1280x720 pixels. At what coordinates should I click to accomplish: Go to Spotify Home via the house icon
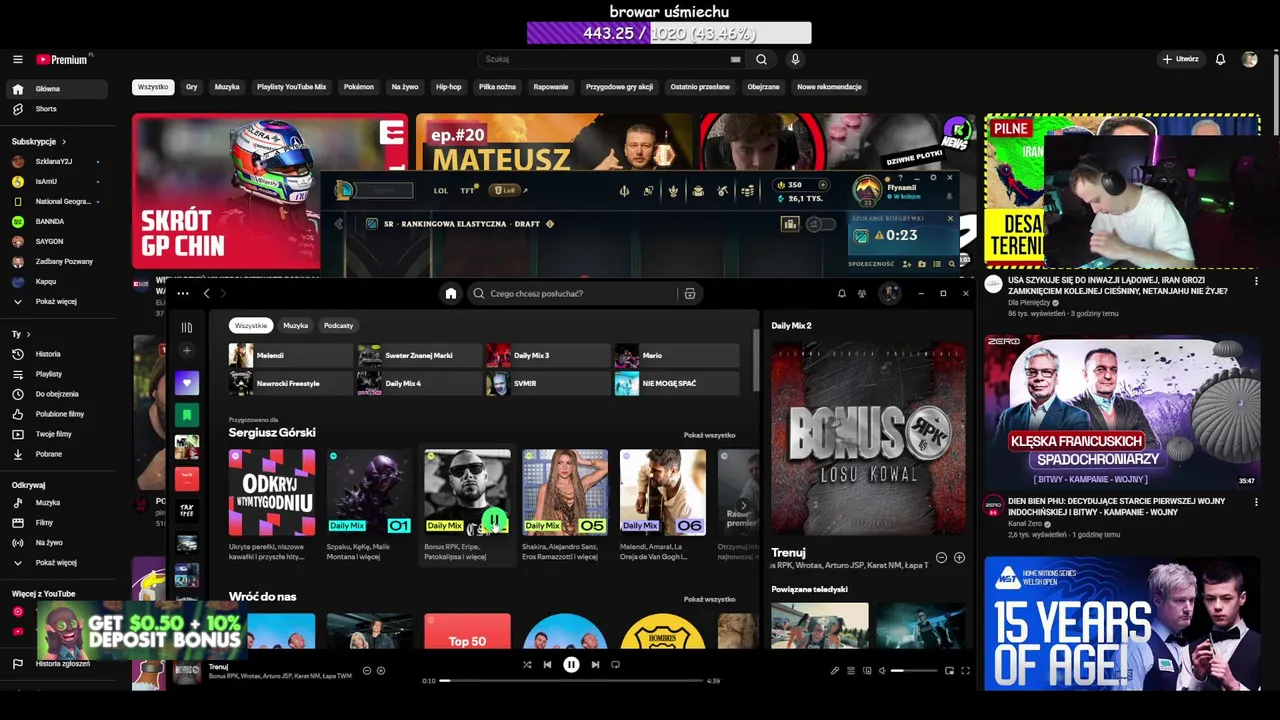(451, 293)
